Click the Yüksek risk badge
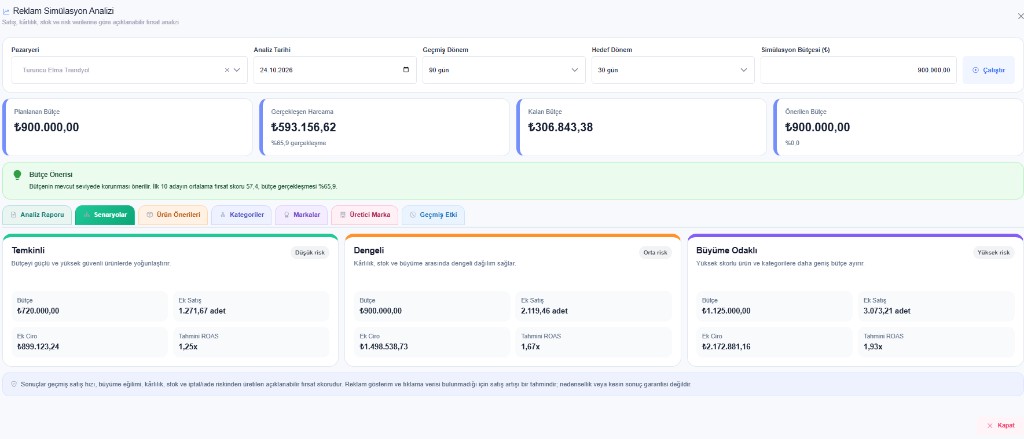The image size is (1024, 439). click(994, 253)
